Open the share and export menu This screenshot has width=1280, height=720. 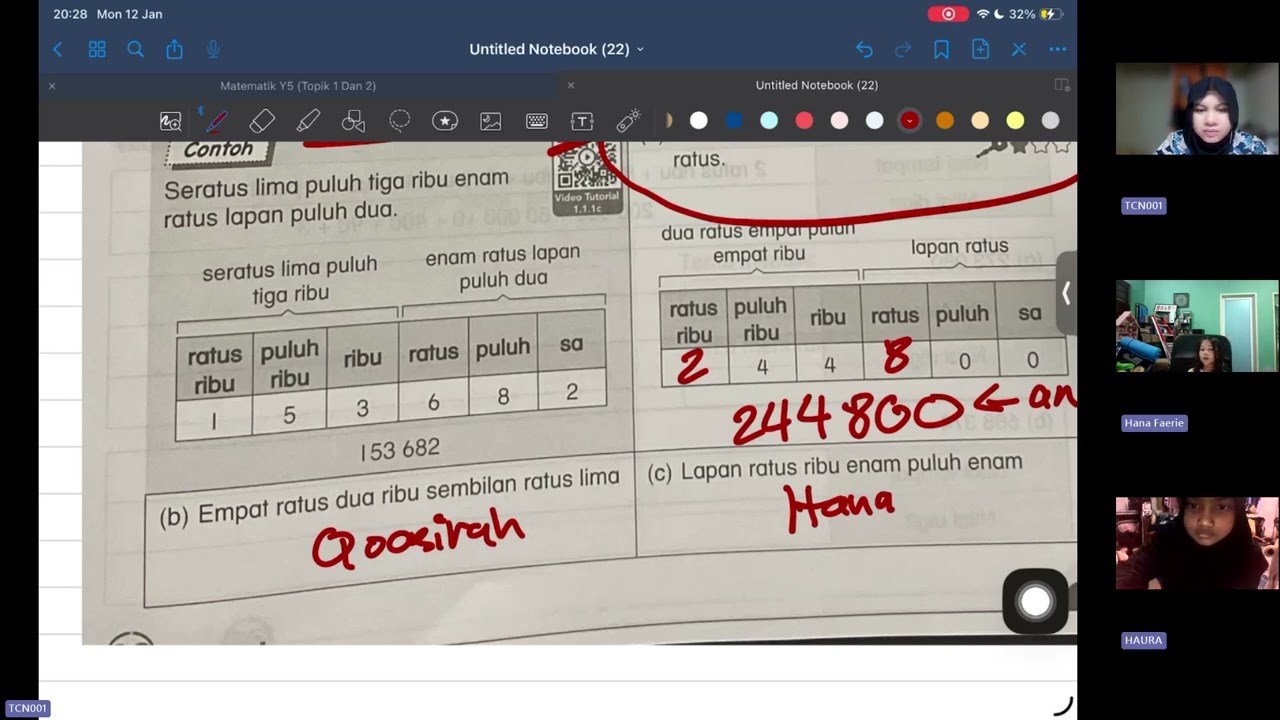coord(174,49)
